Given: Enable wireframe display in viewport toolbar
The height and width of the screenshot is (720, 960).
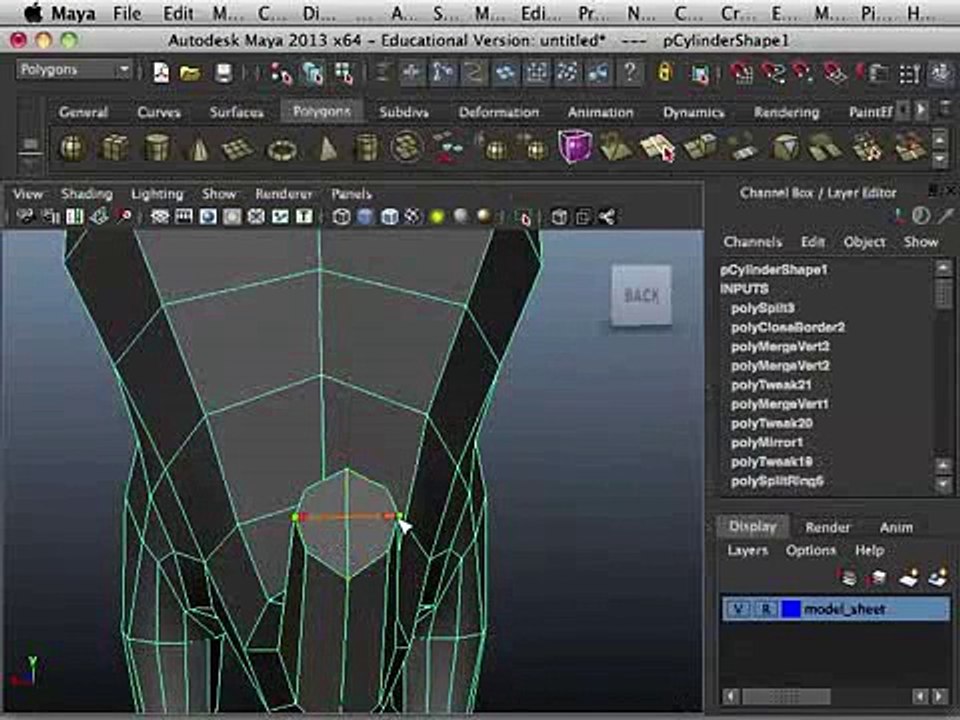Looking at the screenshot, I should coord(342,216).
